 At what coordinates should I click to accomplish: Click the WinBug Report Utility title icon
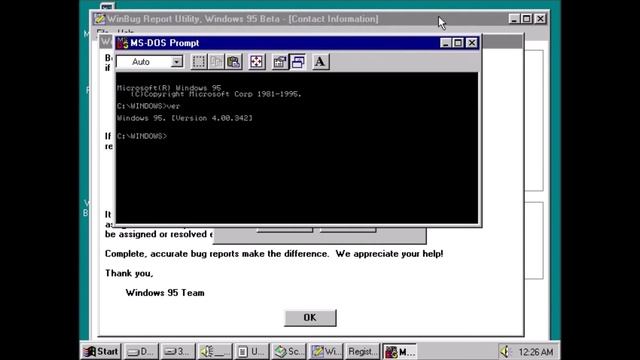pyautogui.click(x=100, y=19)
